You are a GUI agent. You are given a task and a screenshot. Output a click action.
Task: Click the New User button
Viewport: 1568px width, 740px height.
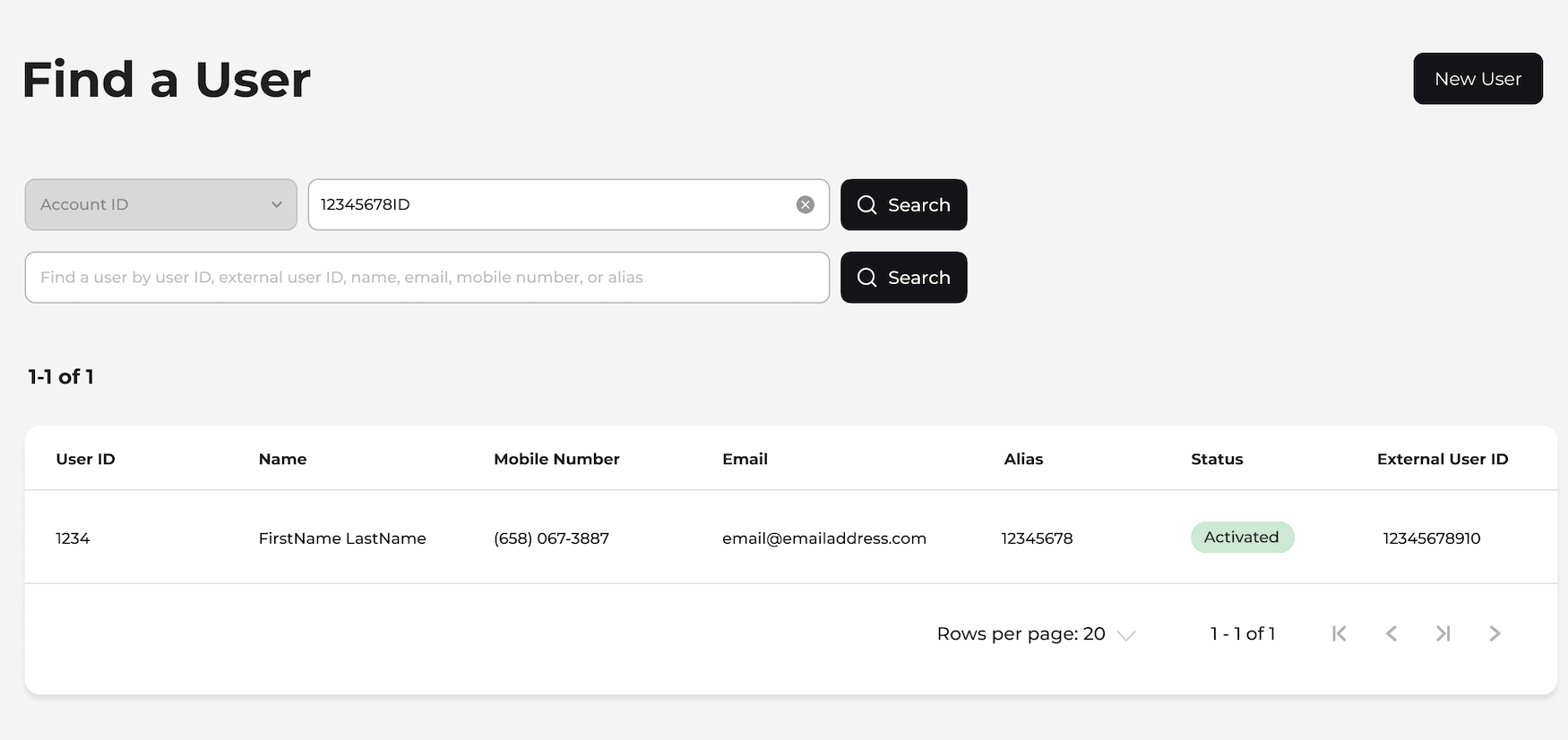pos(1478,79)
